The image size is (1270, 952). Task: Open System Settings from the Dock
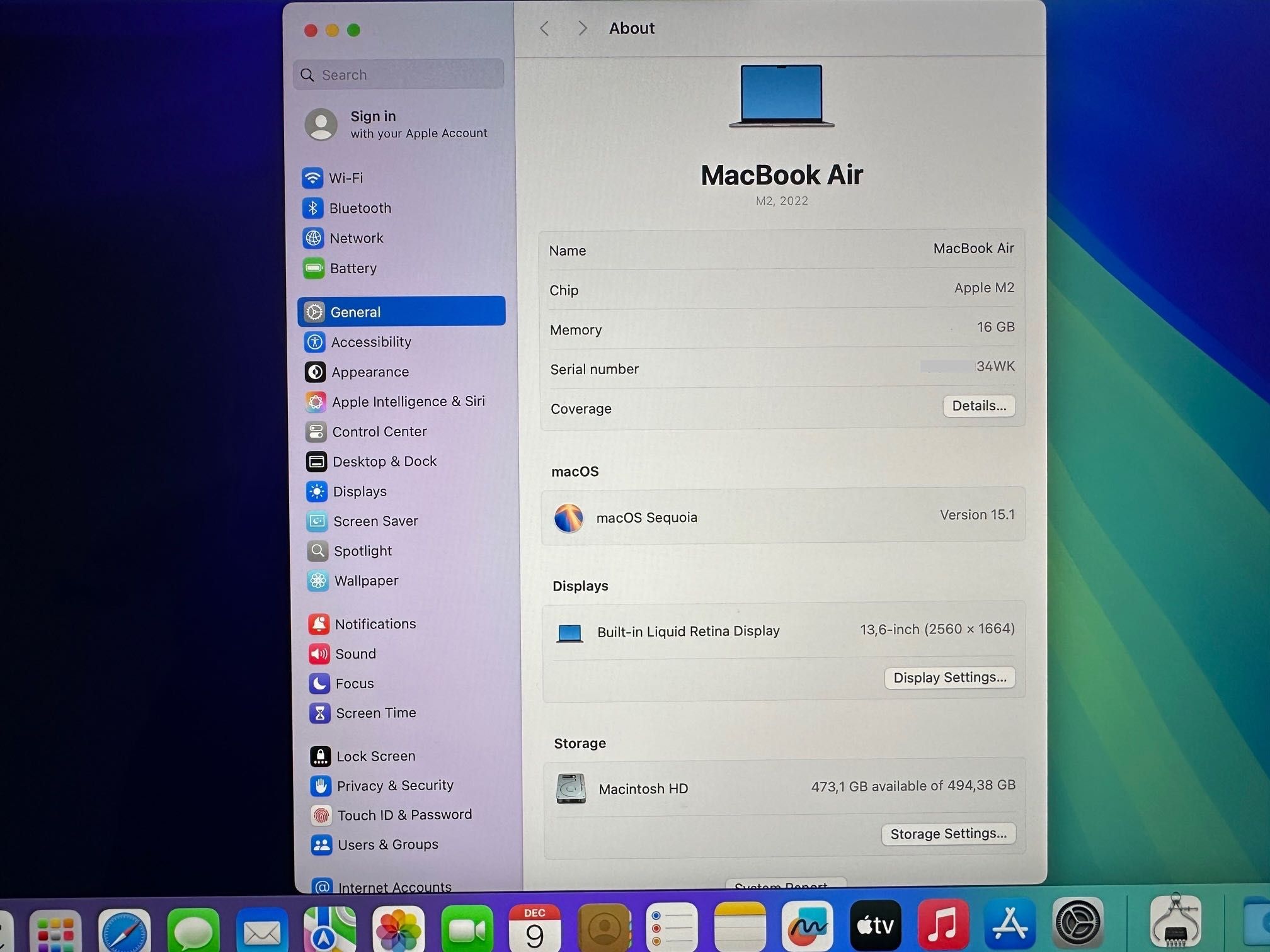pyautogui.click(x=1078, y=923)
